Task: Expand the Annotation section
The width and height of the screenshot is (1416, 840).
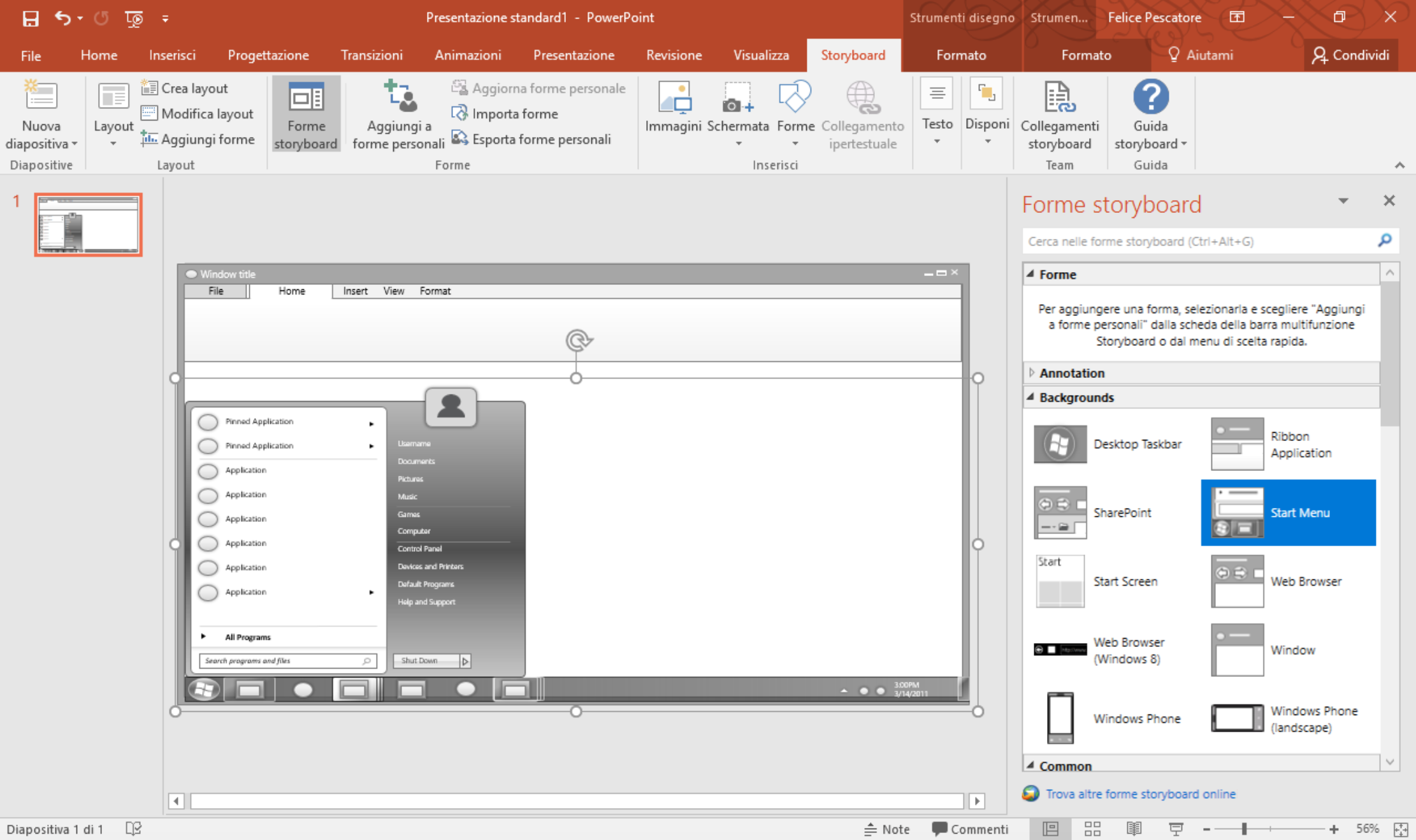Action: [x=1031, y=372]
